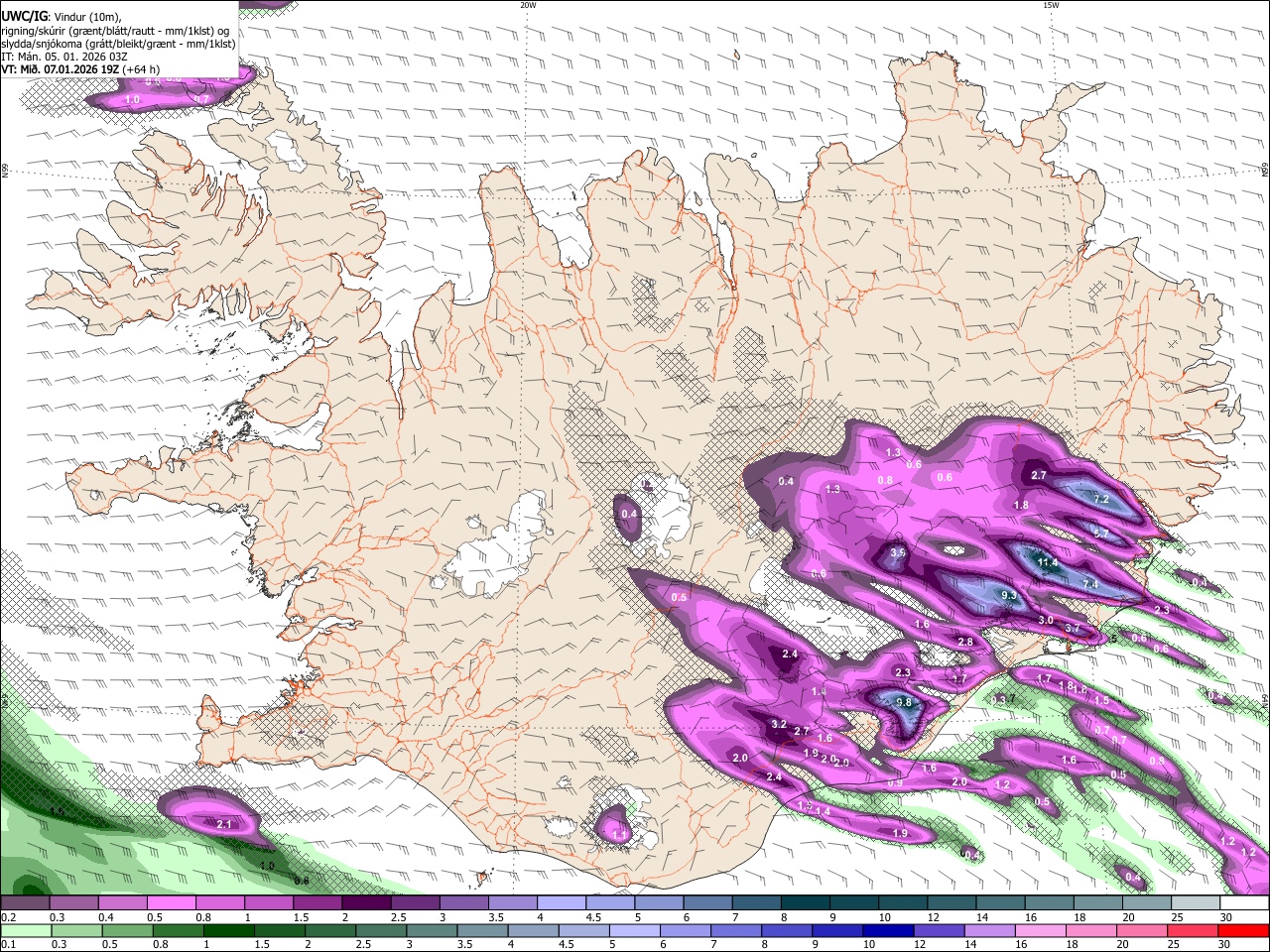Viewport: 1270px width, 952px height.
Task: Click the rigning/skúrir legend description line
Action: 115,30
